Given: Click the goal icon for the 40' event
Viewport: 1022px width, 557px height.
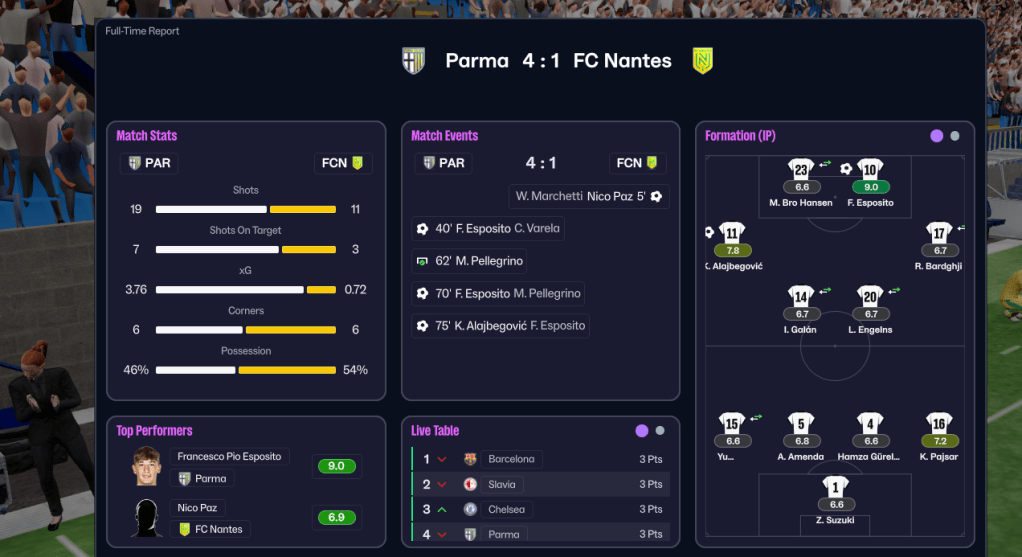Looking at the screenshot, I should pos(422,229).
